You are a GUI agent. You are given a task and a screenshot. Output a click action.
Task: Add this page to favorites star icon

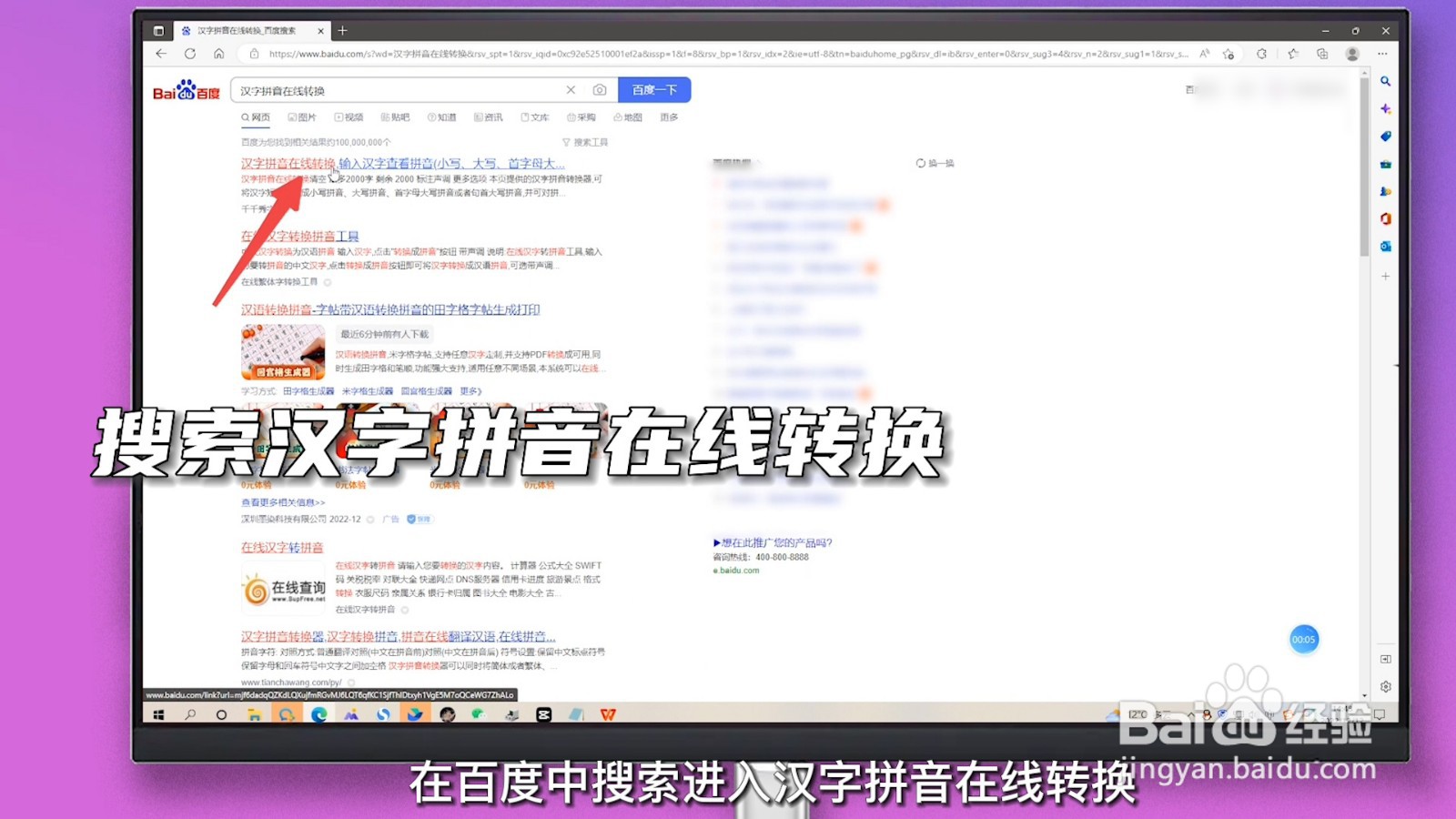pos(1228,54)
